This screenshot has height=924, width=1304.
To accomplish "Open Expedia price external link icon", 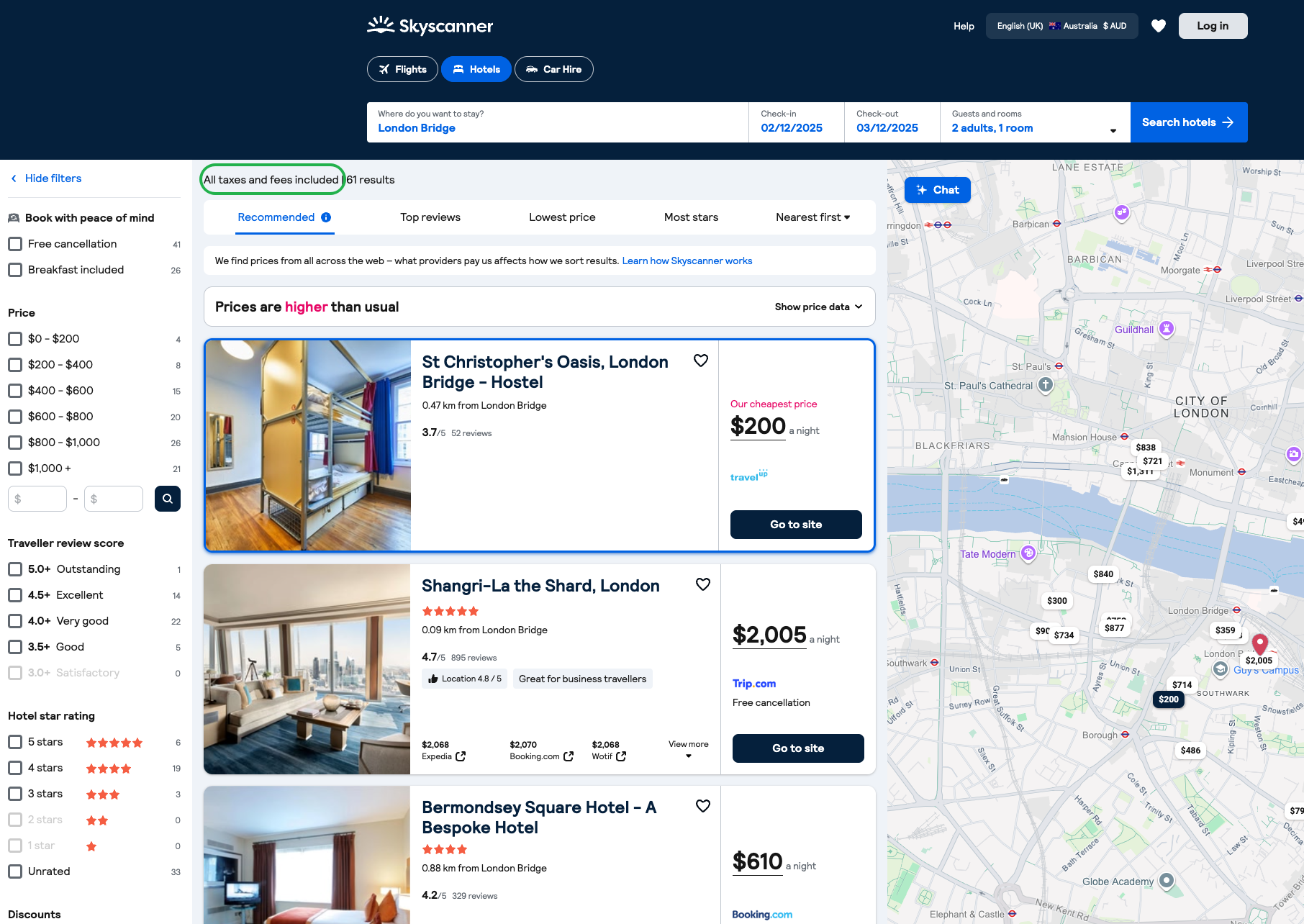I will 461,756.
